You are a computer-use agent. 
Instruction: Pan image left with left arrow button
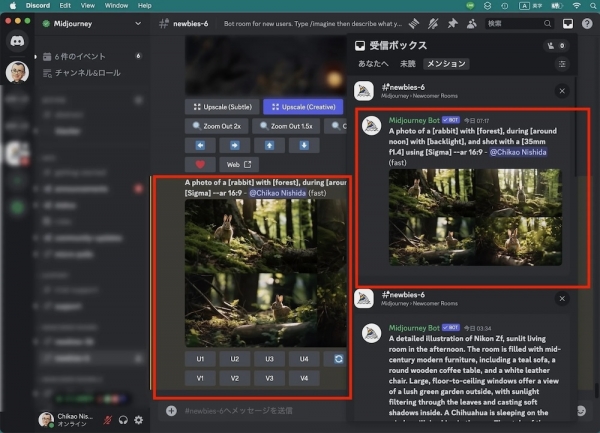click(200, 145)
